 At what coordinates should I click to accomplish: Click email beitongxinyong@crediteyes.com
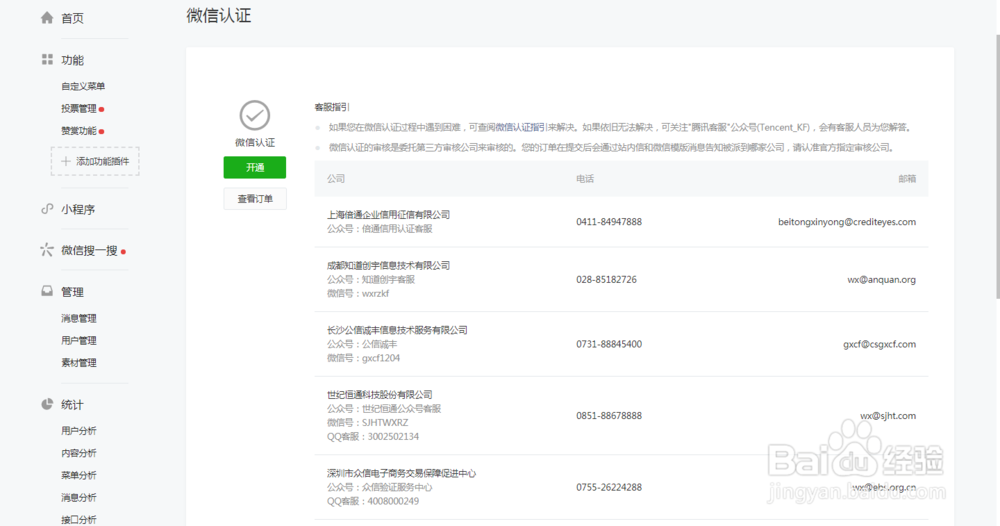click(847, 222)
